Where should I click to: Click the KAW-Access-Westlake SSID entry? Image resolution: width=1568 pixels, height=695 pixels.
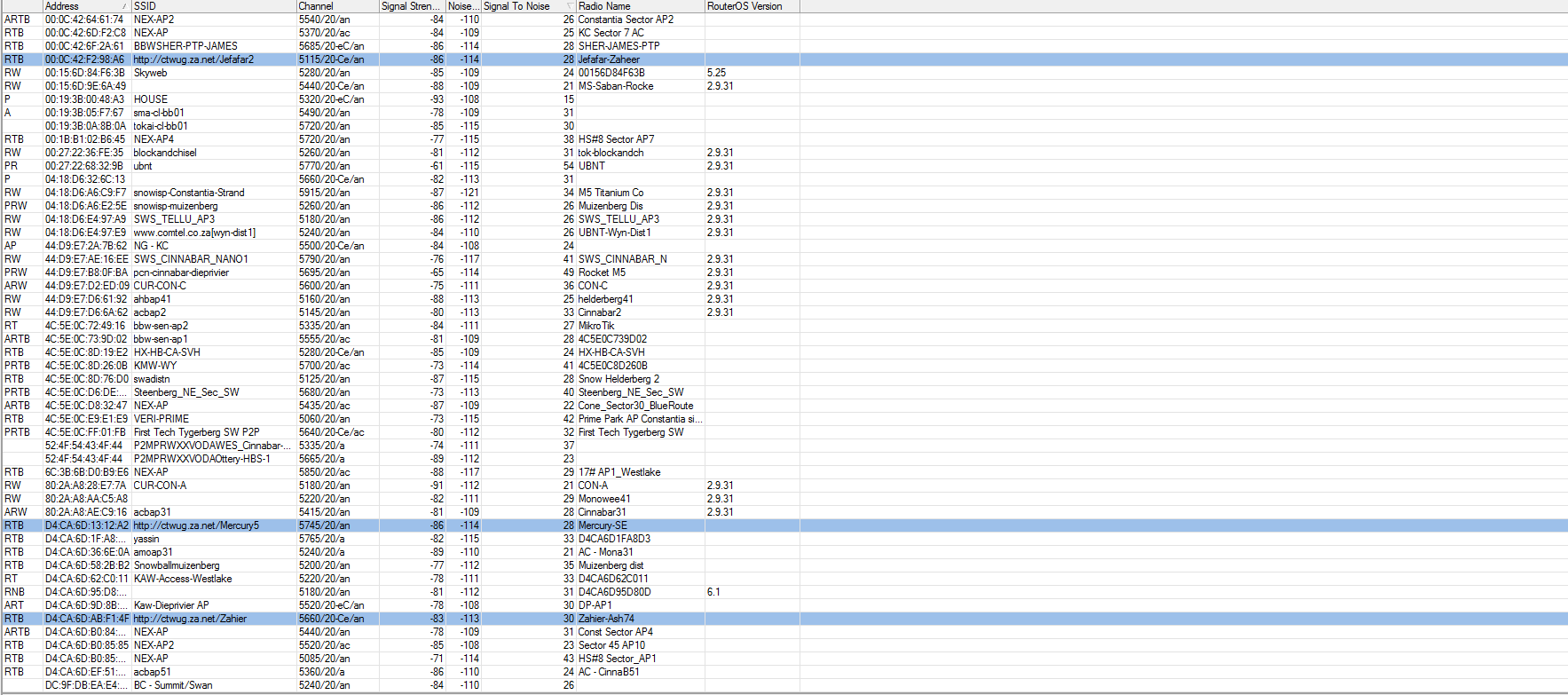point(183,579)
